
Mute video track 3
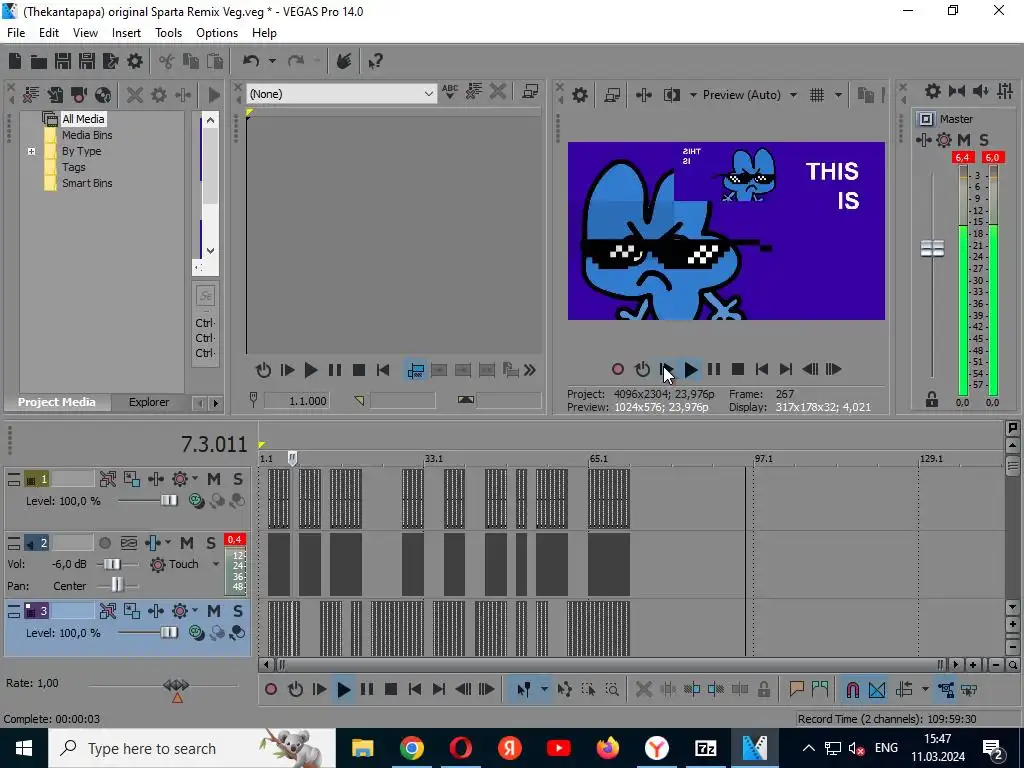(x=214, y=611)
